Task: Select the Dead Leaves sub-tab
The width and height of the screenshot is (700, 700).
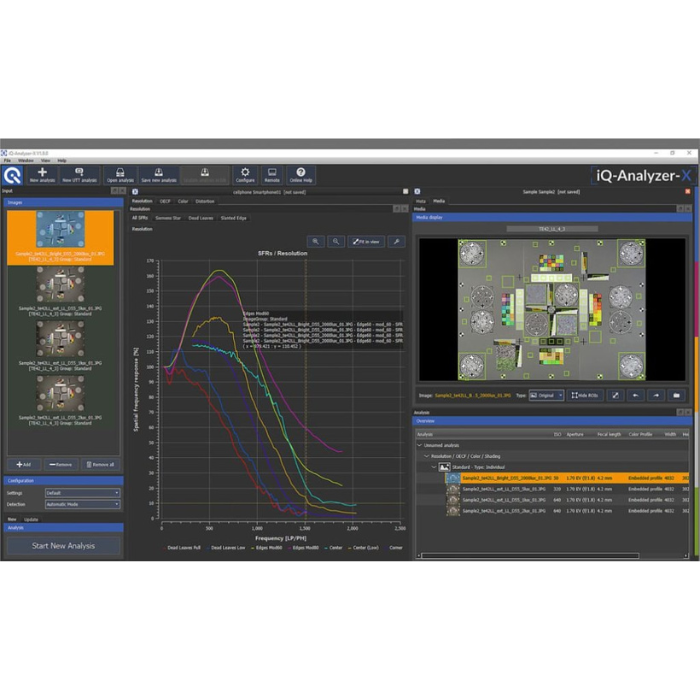Action: coord(201,218)
